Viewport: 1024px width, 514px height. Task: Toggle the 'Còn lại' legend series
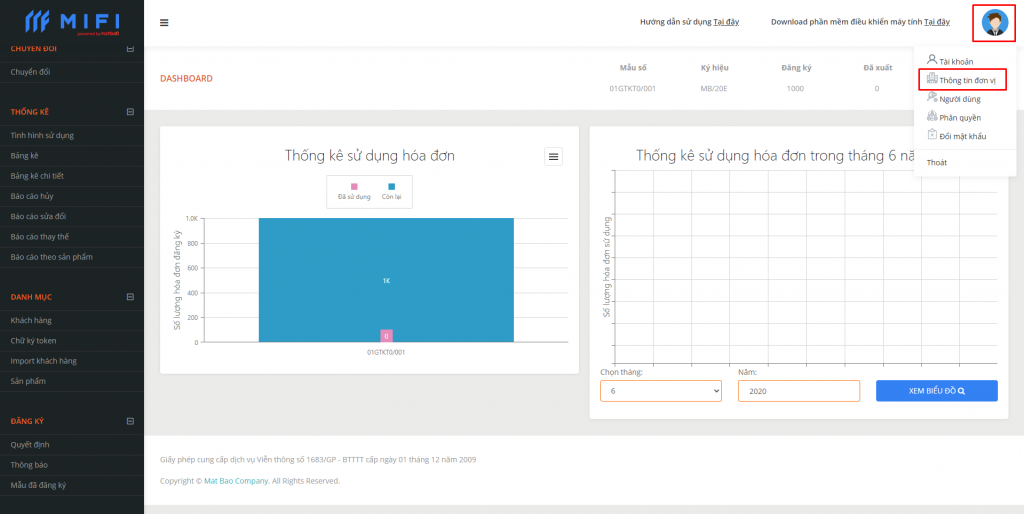391,192
